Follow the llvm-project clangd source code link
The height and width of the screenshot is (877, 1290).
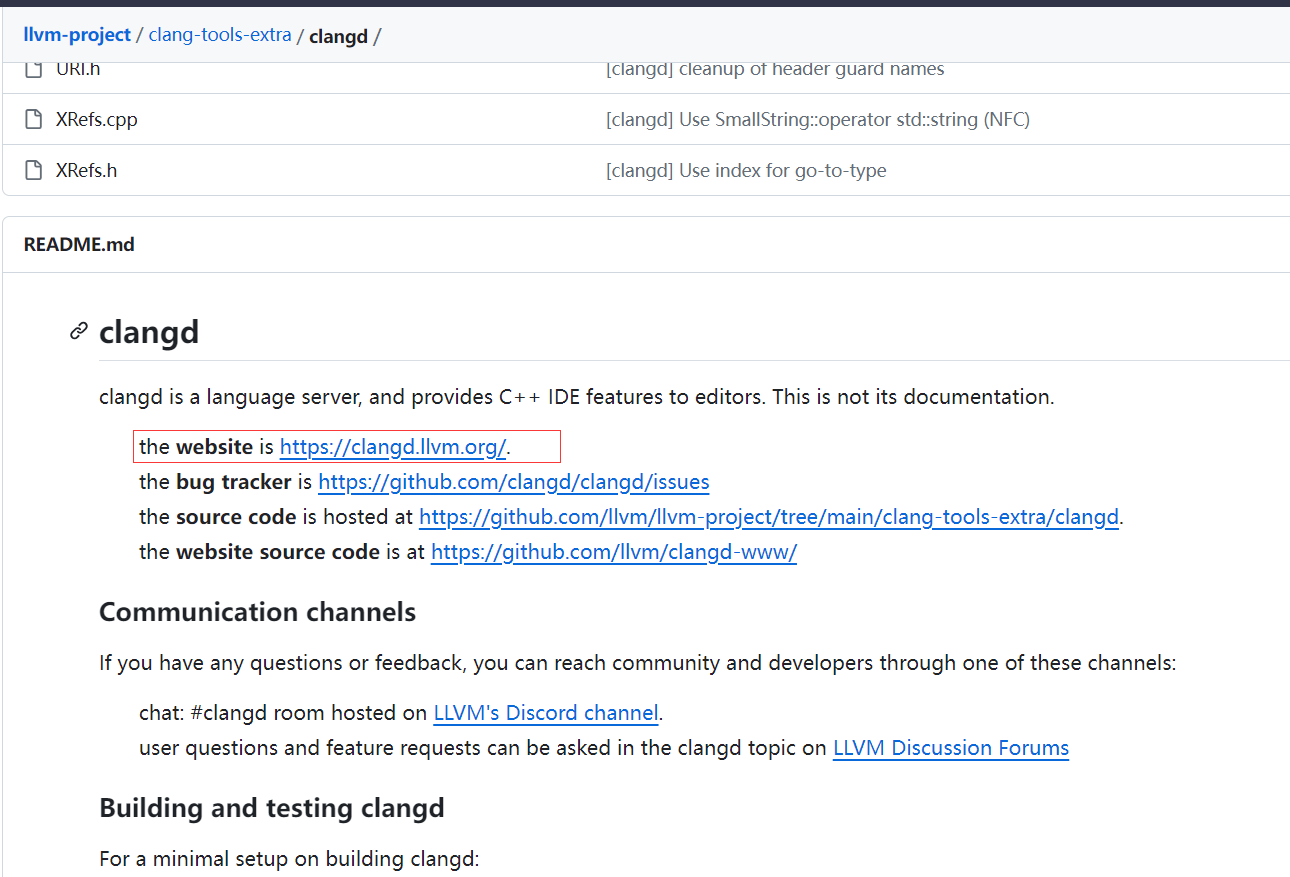click(x=768, y=517)
